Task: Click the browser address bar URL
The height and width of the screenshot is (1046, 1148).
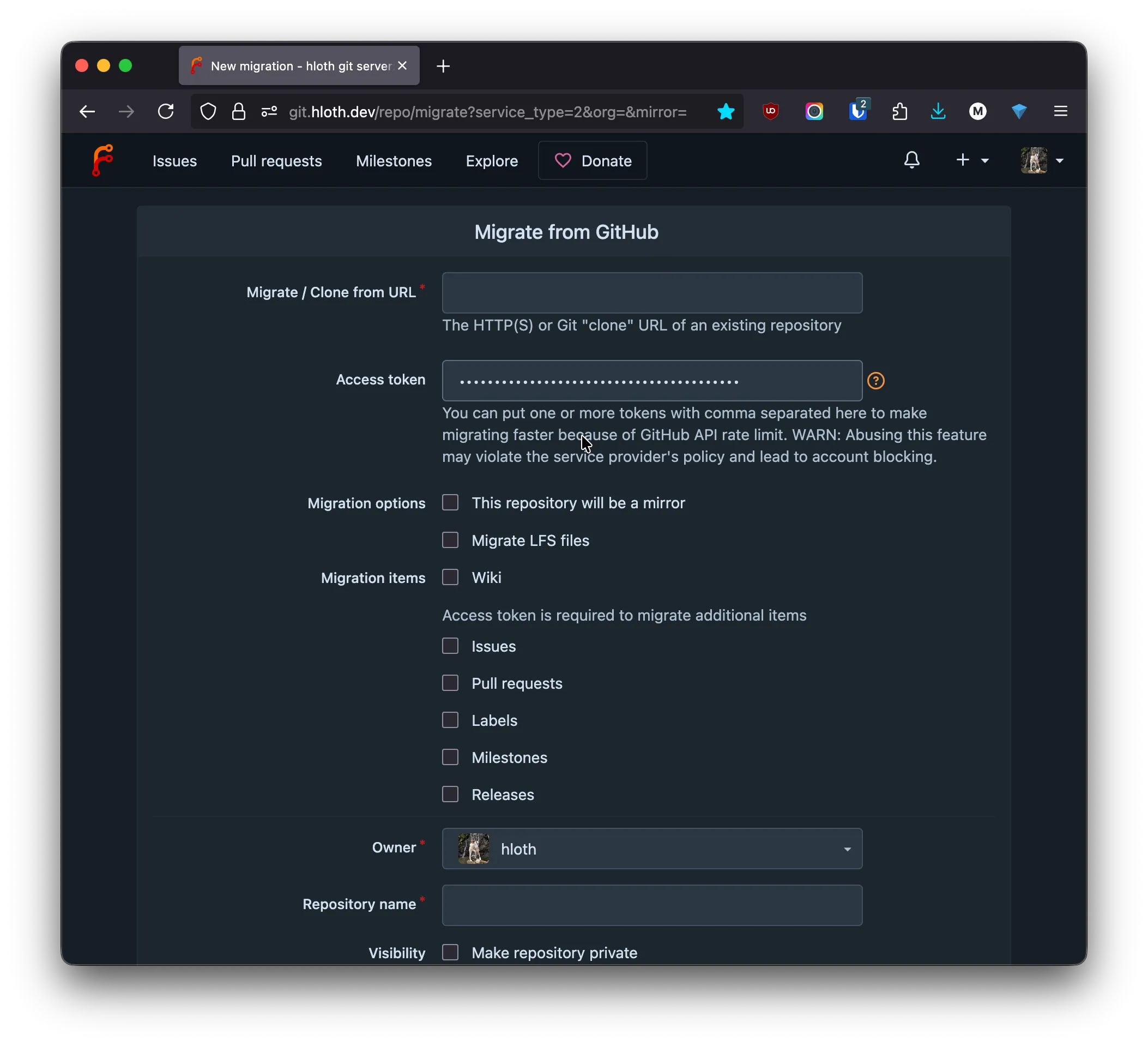Action: pos(487,112)
